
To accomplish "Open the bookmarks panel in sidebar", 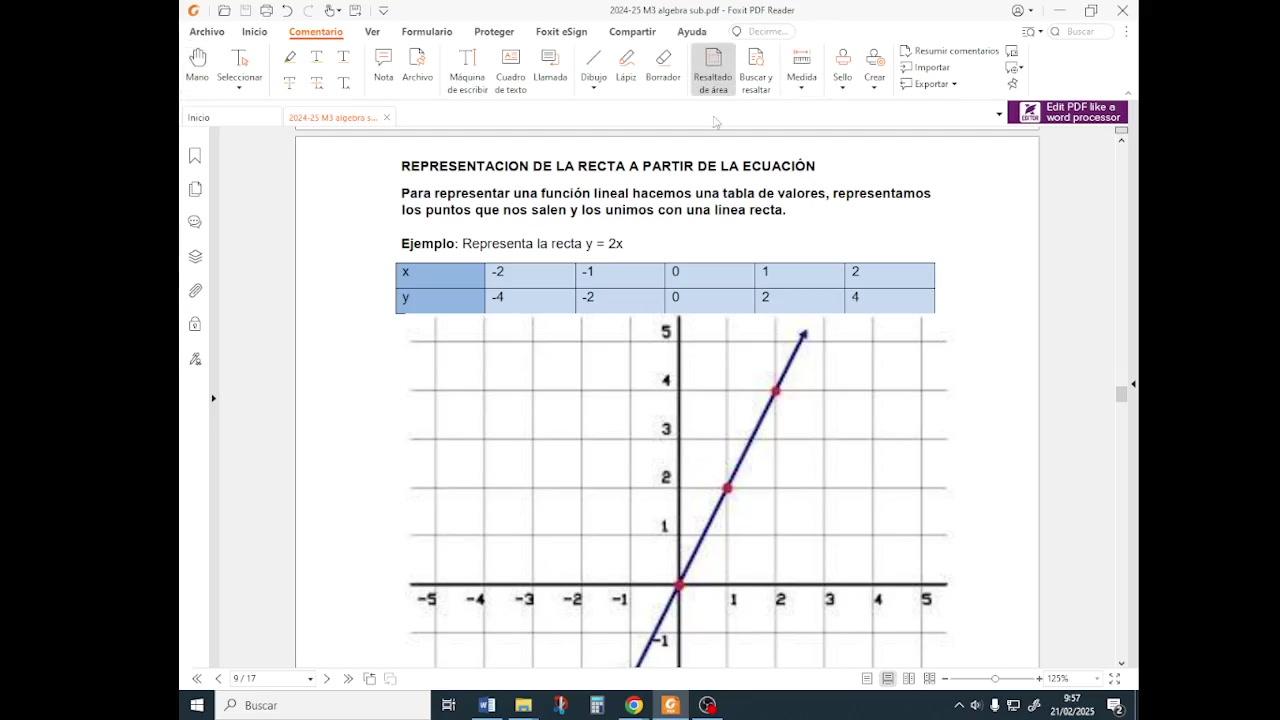I will coord(195,156).
